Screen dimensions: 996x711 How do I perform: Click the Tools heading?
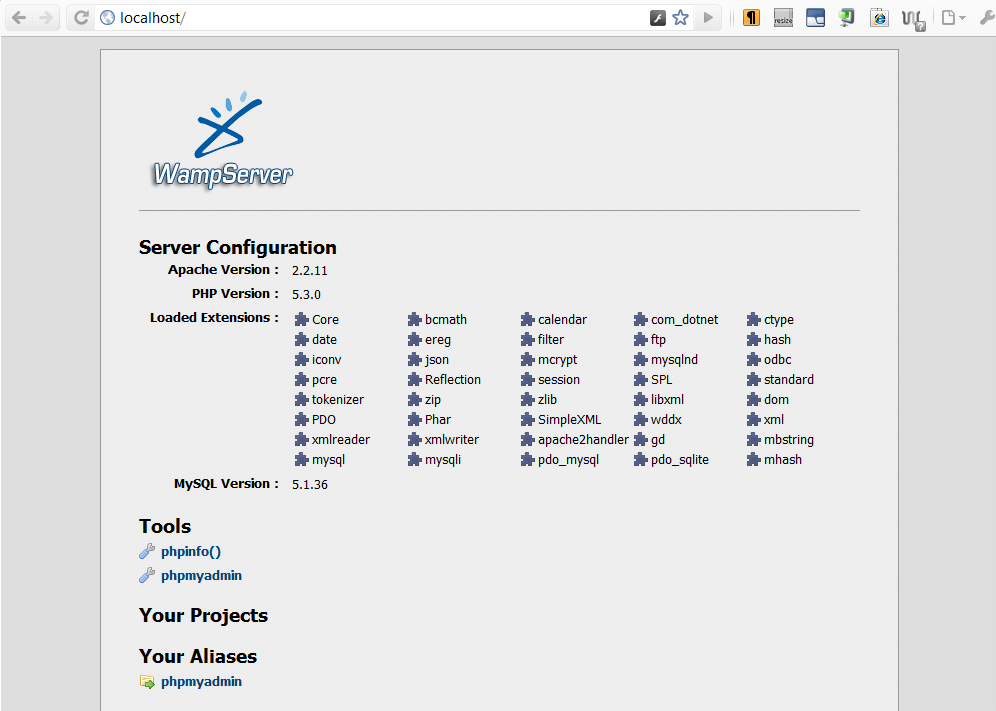(x=165, y=526)
